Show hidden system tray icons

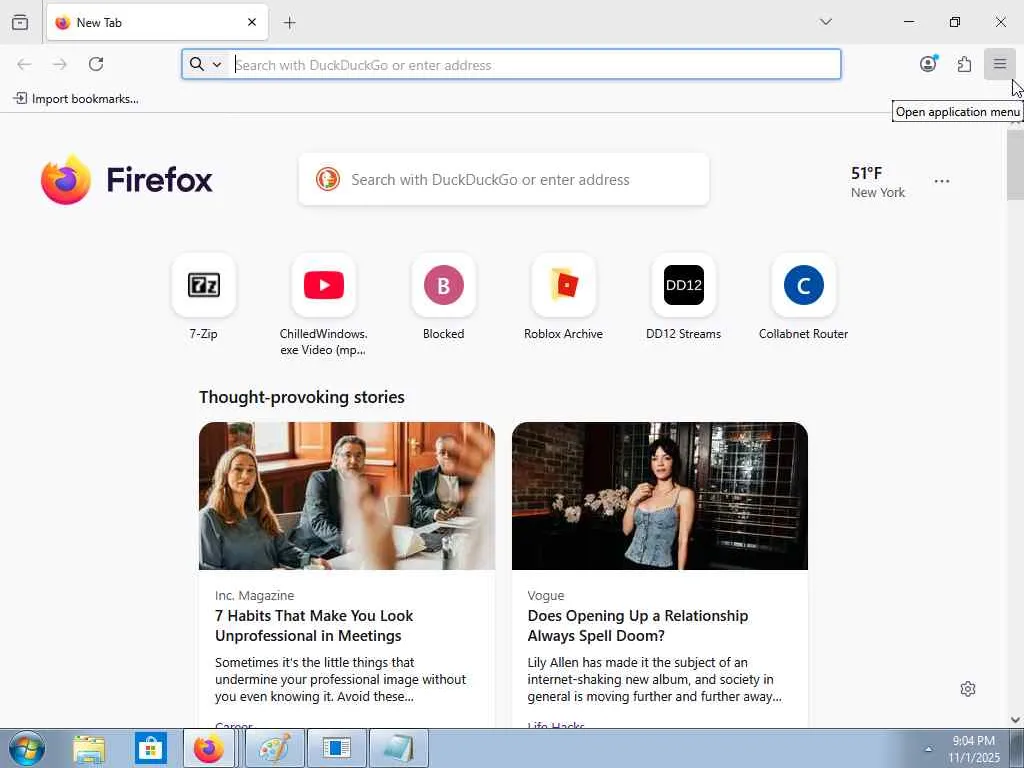point(928,749)
